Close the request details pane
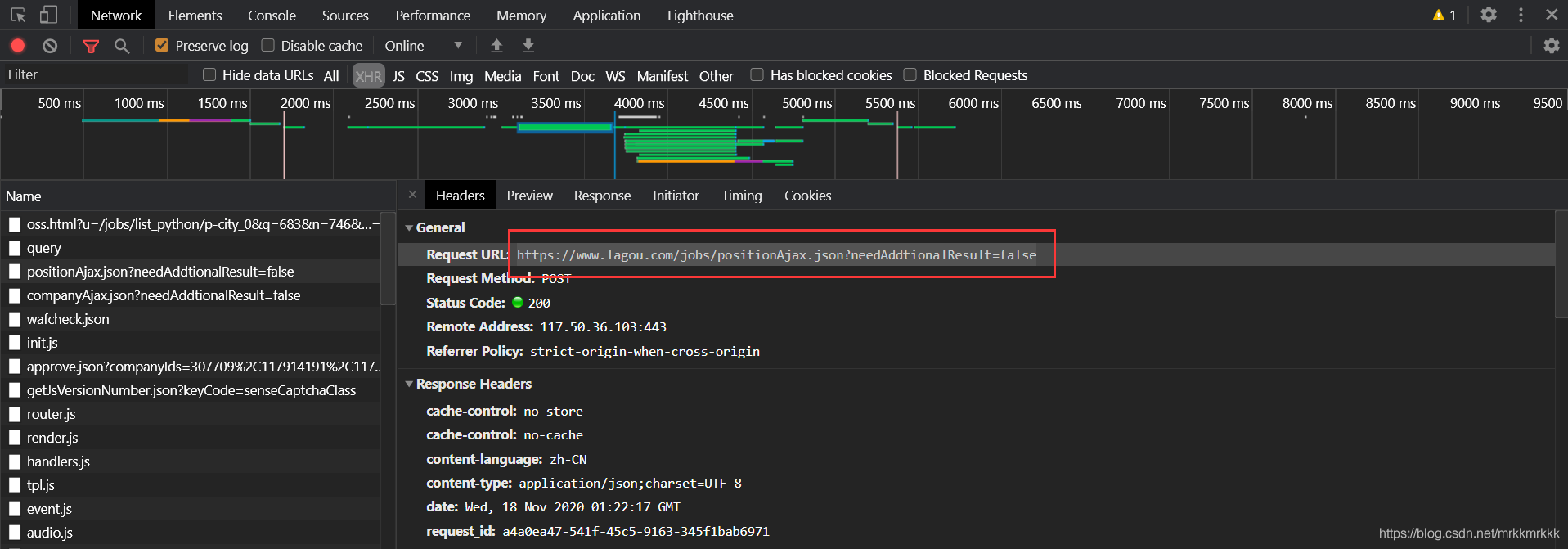Screen dimensions: 1568x549 coord(412,195)
